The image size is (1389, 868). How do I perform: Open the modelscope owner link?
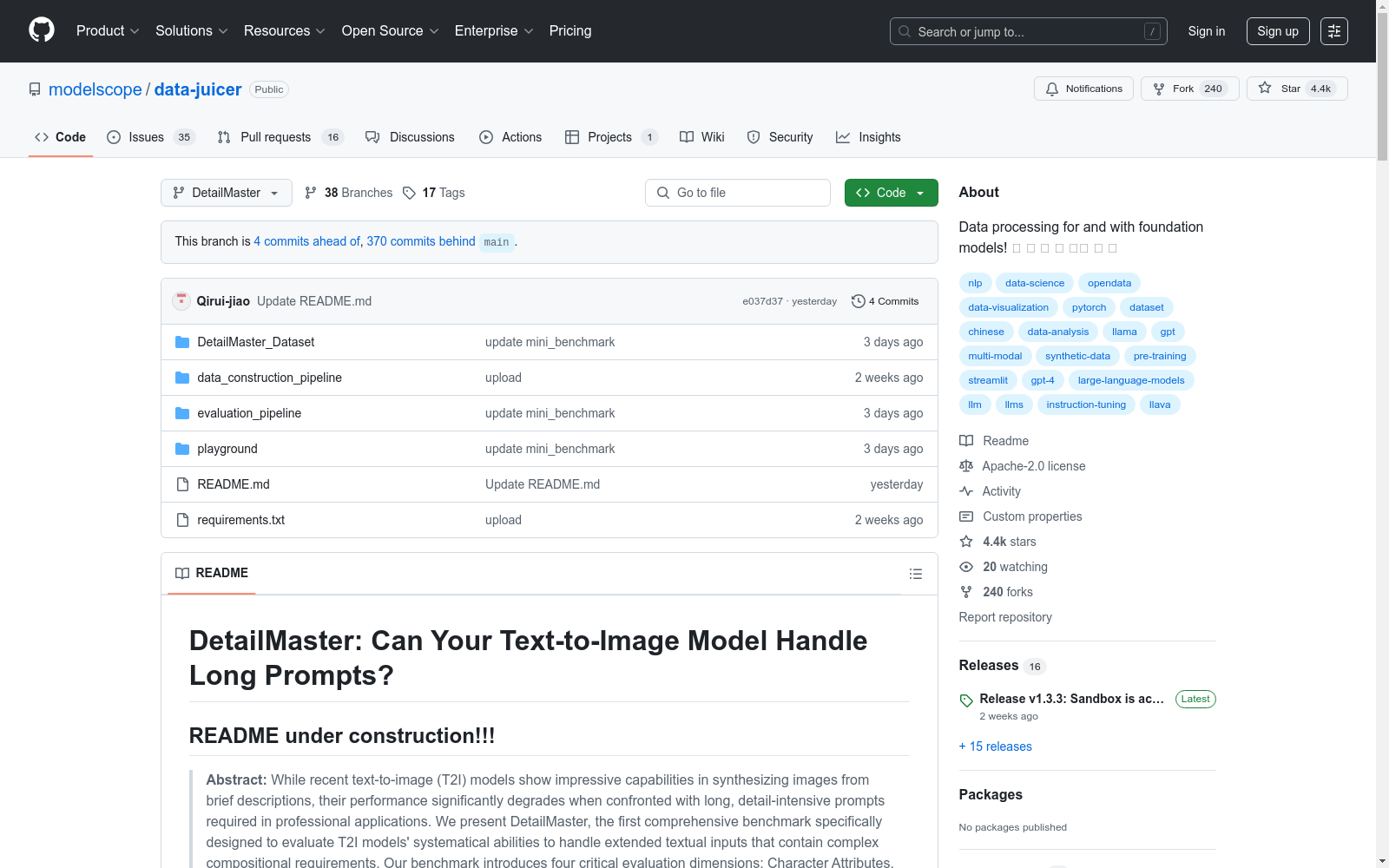pyautogui.click(x=95, y=89)
